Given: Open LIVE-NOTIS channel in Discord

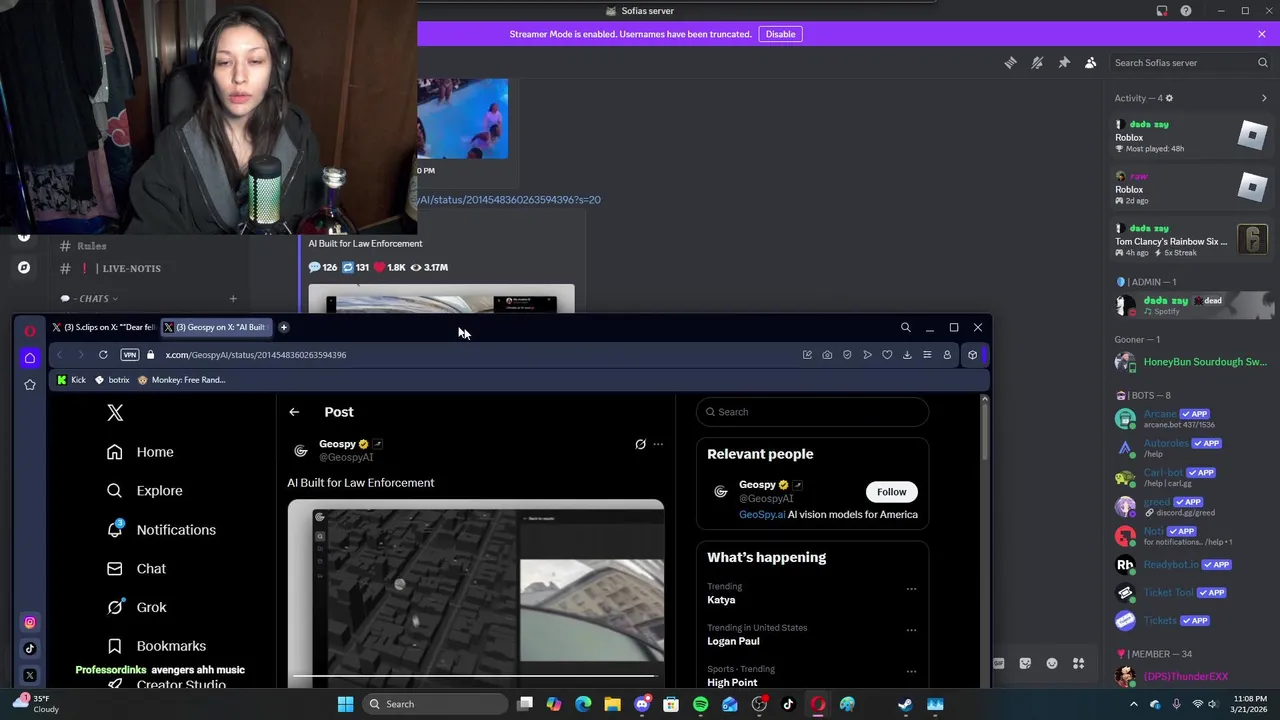Looking at the screenshot, I should tap(131, 268).
